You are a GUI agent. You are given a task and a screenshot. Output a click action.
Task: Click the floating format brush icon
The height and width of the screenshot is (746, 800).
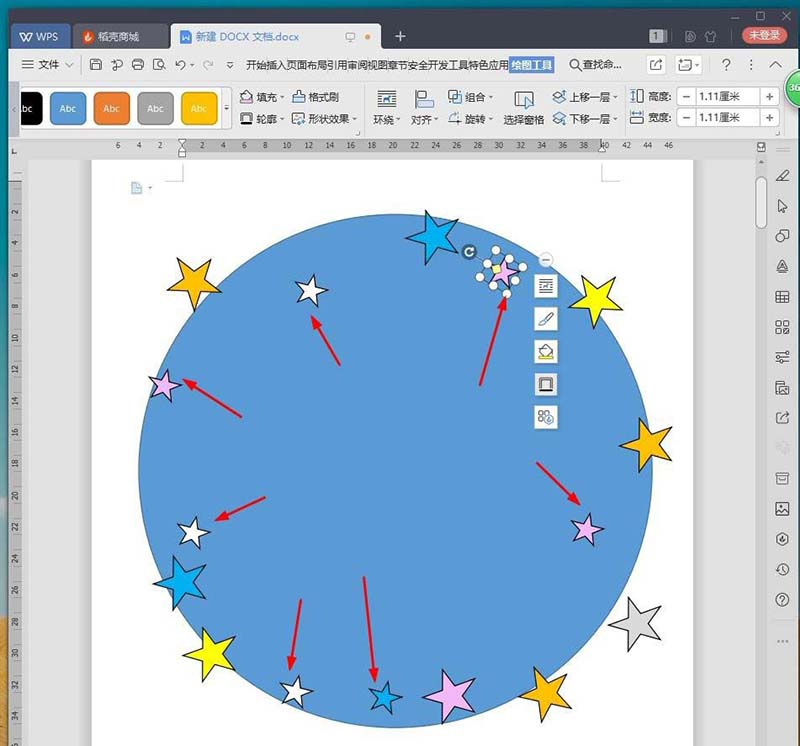click(545, 319)
